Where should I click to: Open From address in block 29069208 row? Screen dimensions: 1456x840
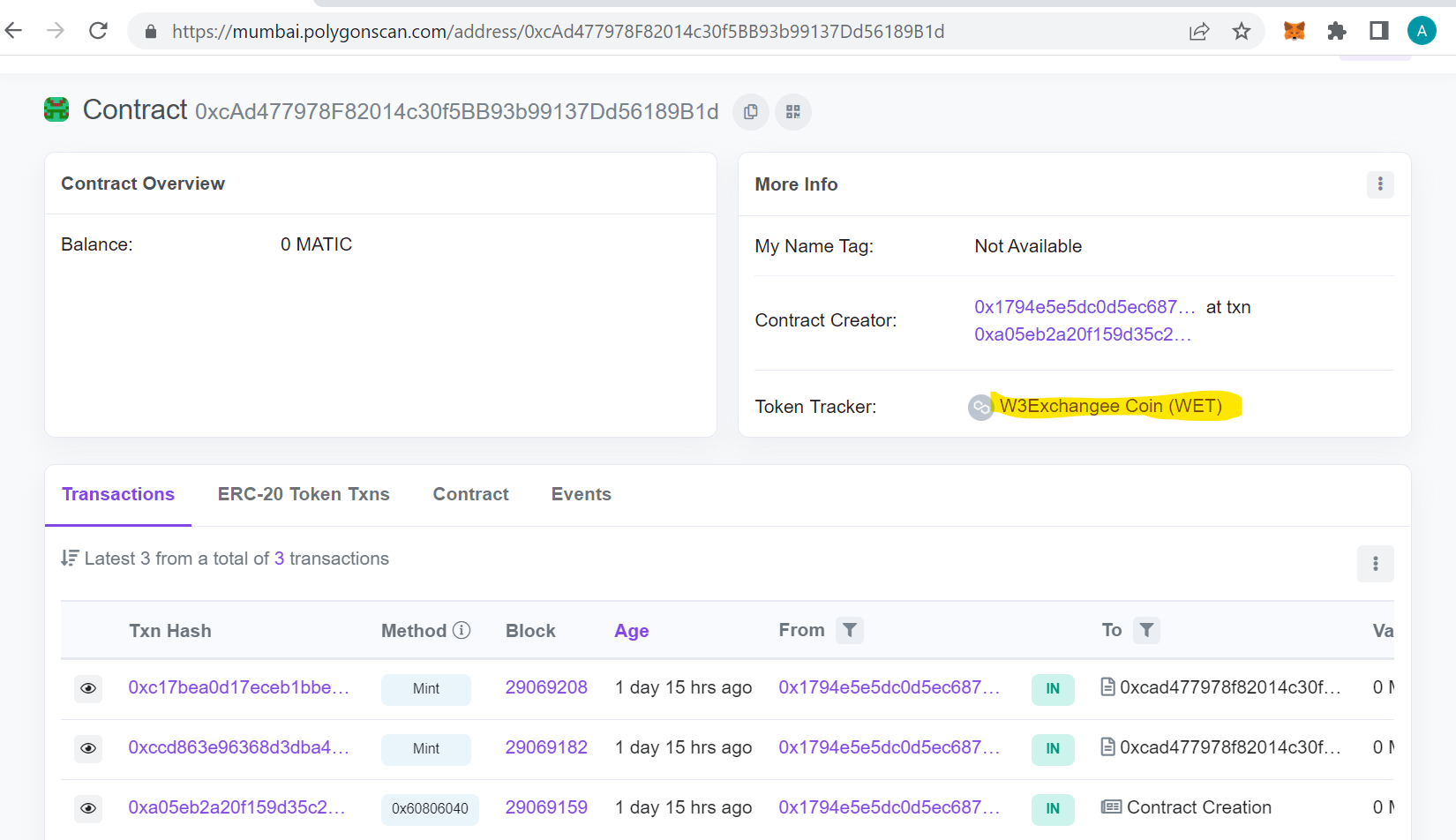[x=889, y=687]
